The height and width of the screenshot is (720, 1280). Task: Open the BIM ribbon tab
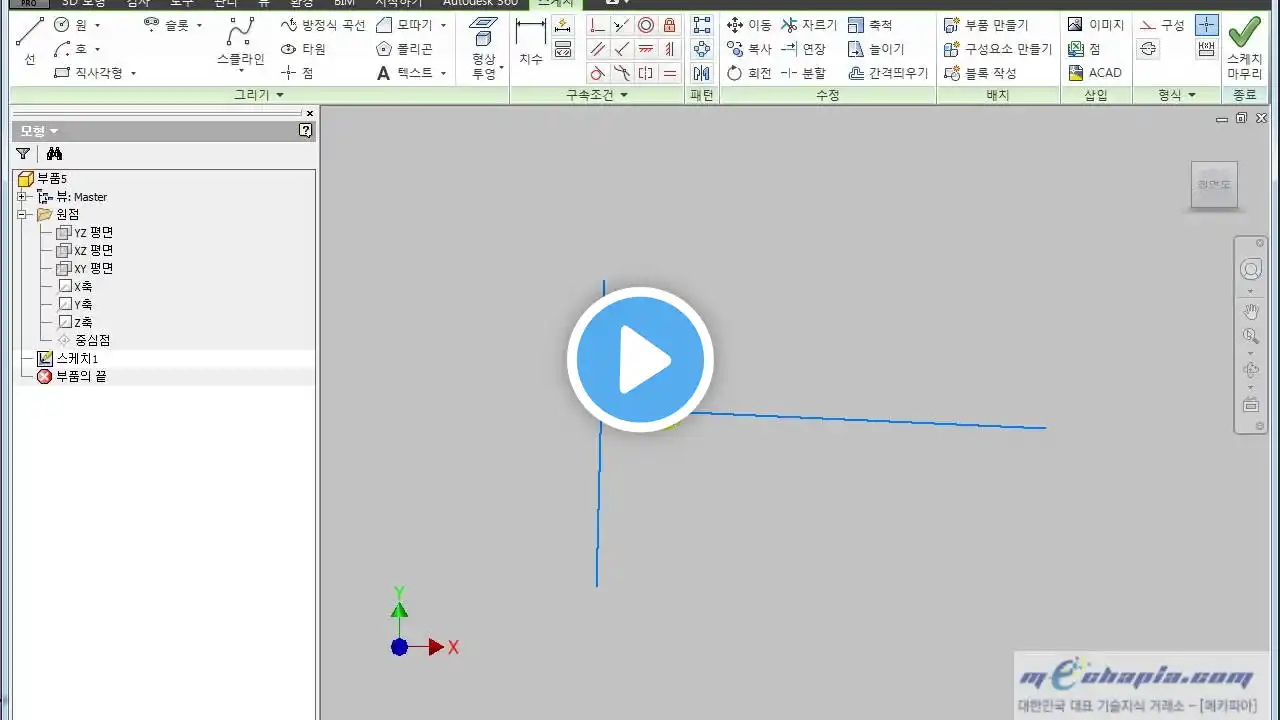point(344,3)
